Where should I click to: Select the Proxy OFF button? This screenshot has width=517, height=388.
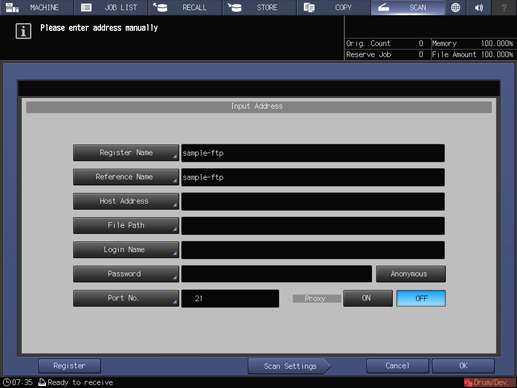tap(421, 298)
